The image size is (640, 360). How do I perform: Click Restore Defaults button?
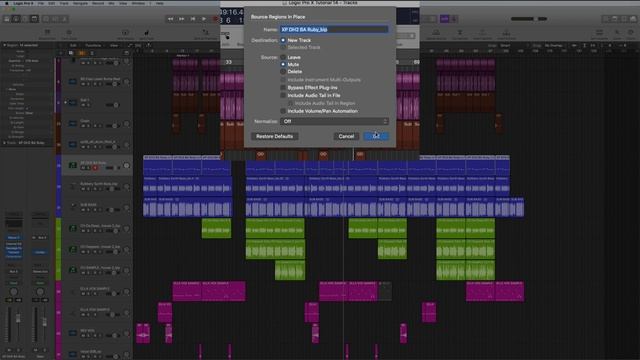pyautogui.click(x=275, y=136)
